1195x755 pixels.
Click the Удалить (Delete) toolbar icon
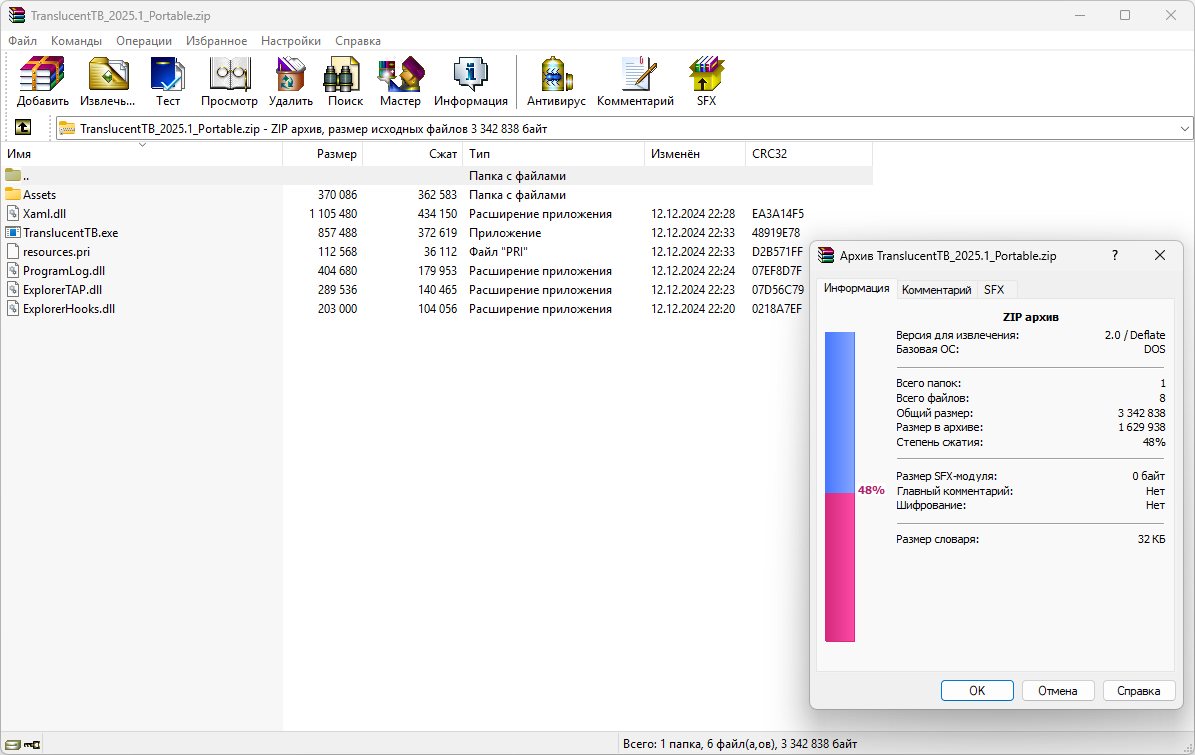click(x=290, y=75)
